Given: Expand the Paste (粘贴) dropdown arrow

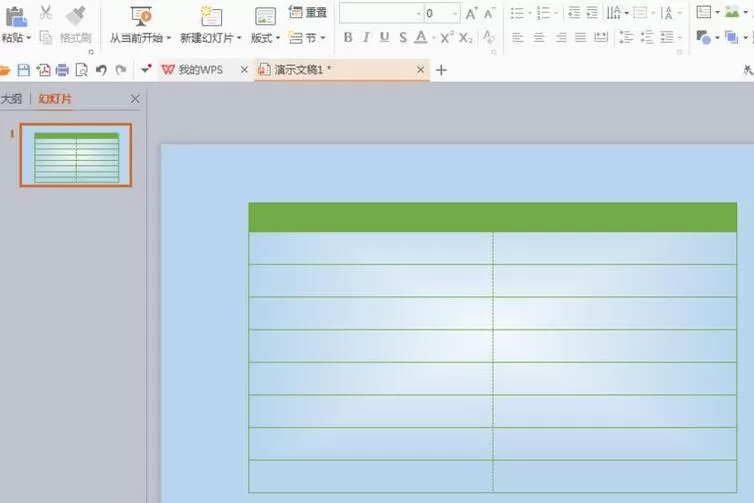Looking at the screenshot, I should (x=29, y=38).
